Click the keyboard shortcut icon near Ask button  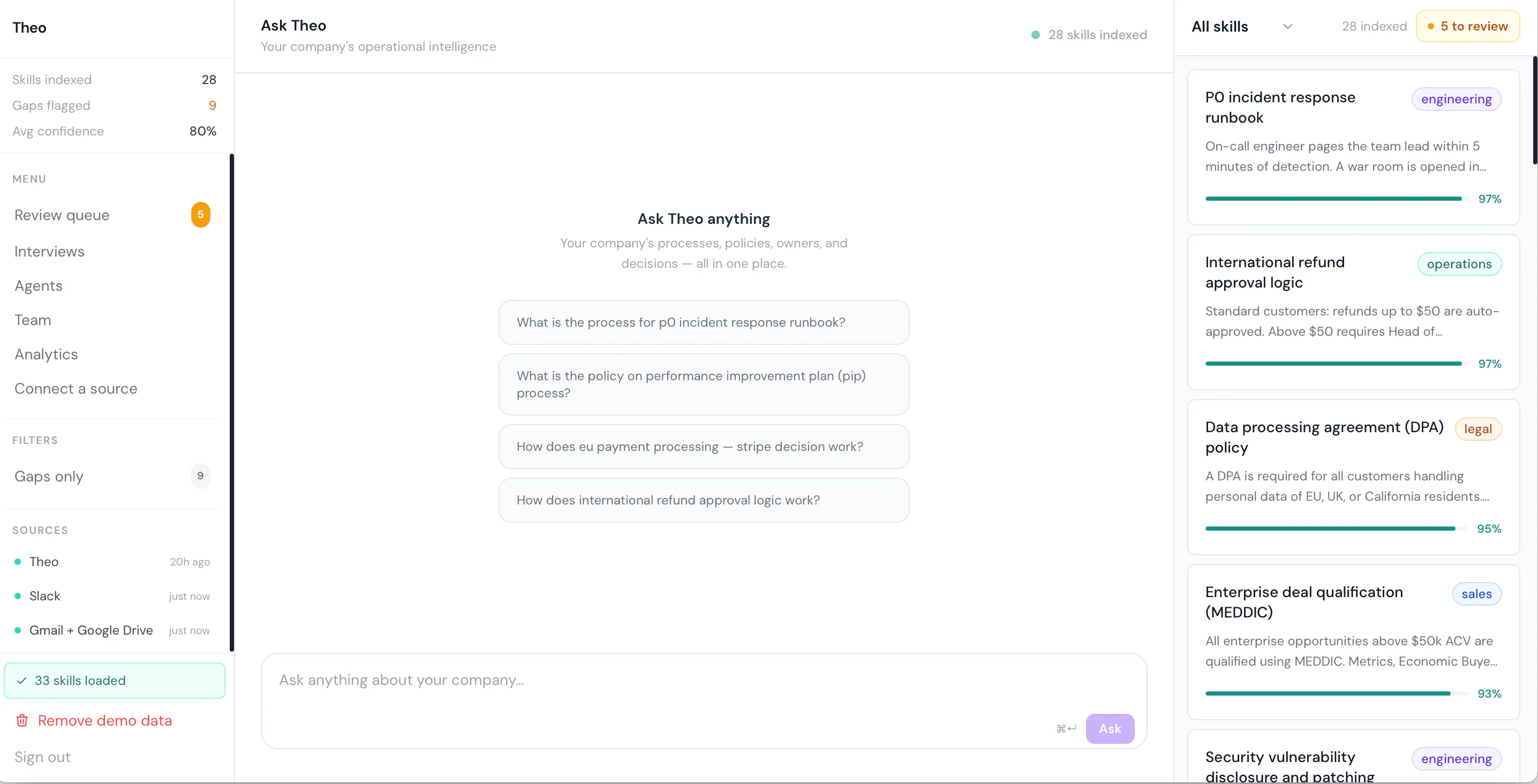[1066, 728]
